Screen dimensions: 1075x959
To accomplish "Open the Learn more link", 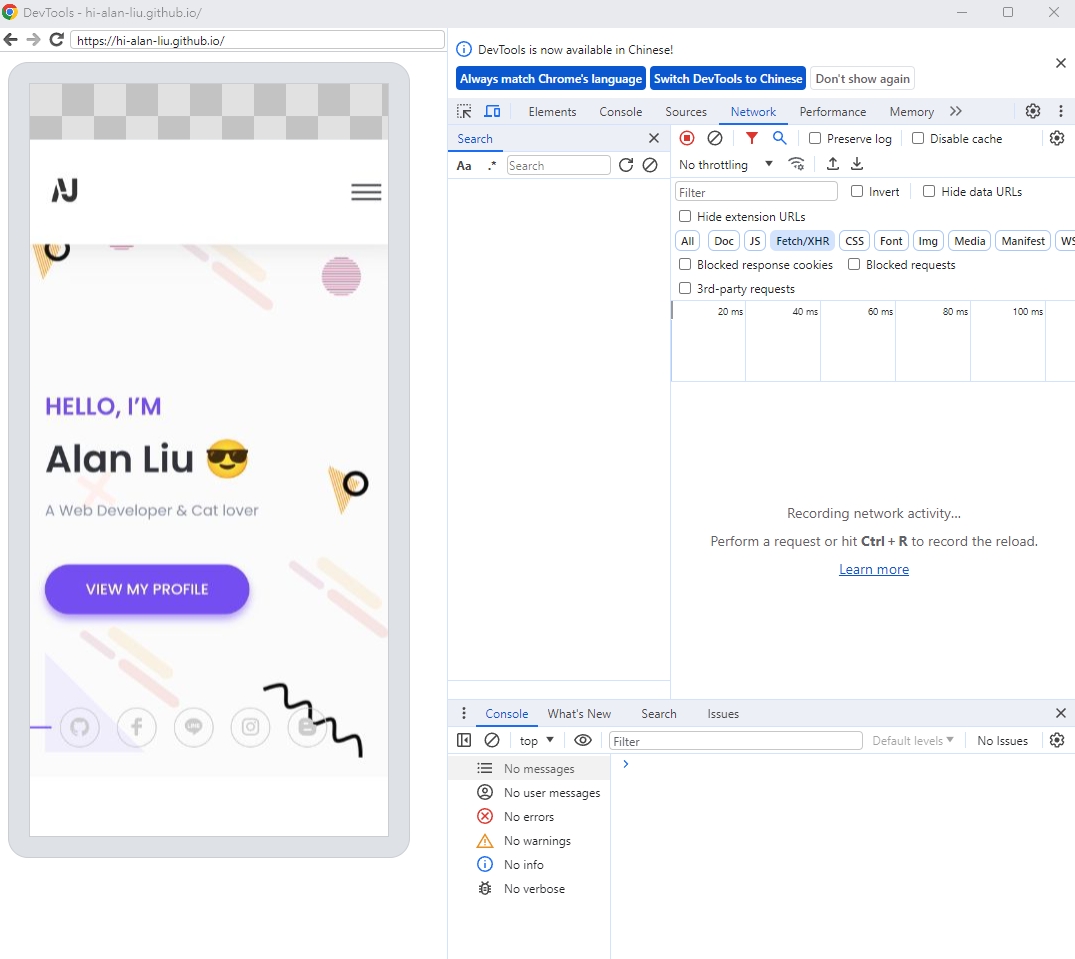I will pos(873,569).
